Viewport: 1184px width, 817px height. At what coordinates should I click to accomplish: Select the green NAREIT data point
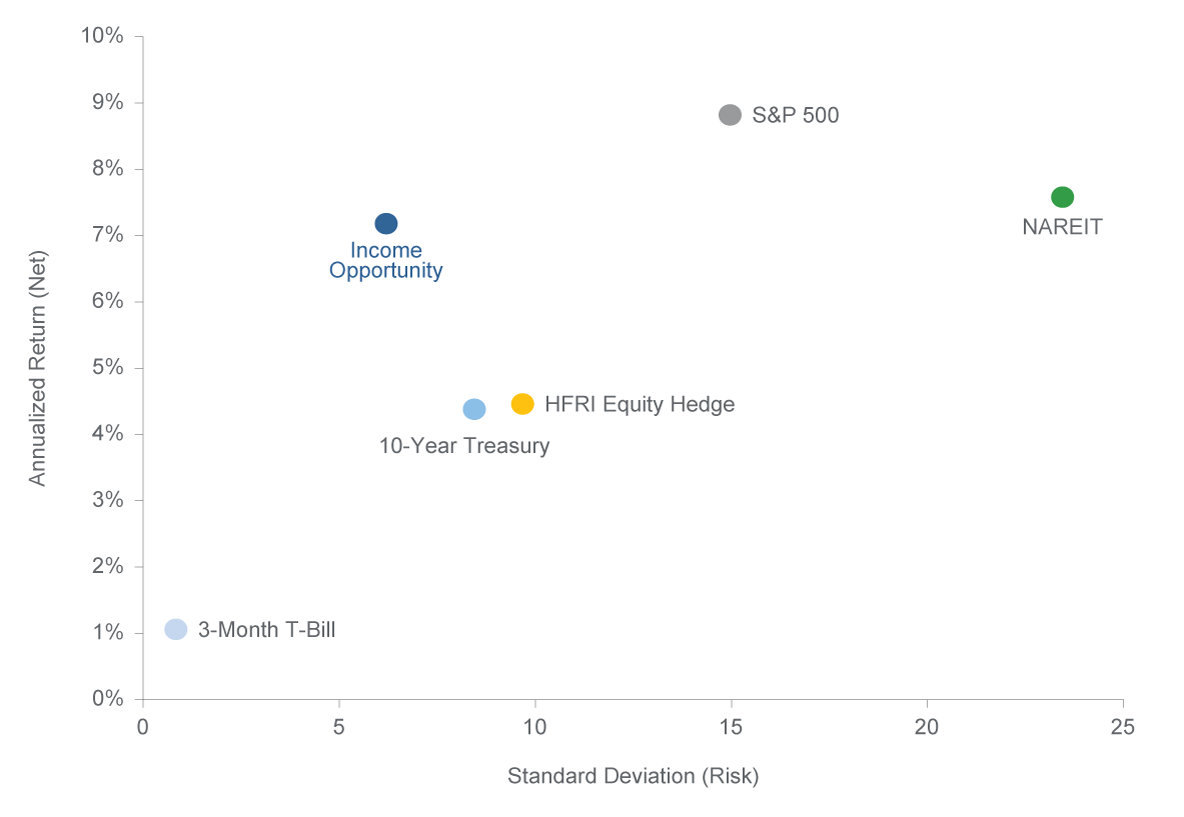pyautogui.click(x=1062, y=197)
